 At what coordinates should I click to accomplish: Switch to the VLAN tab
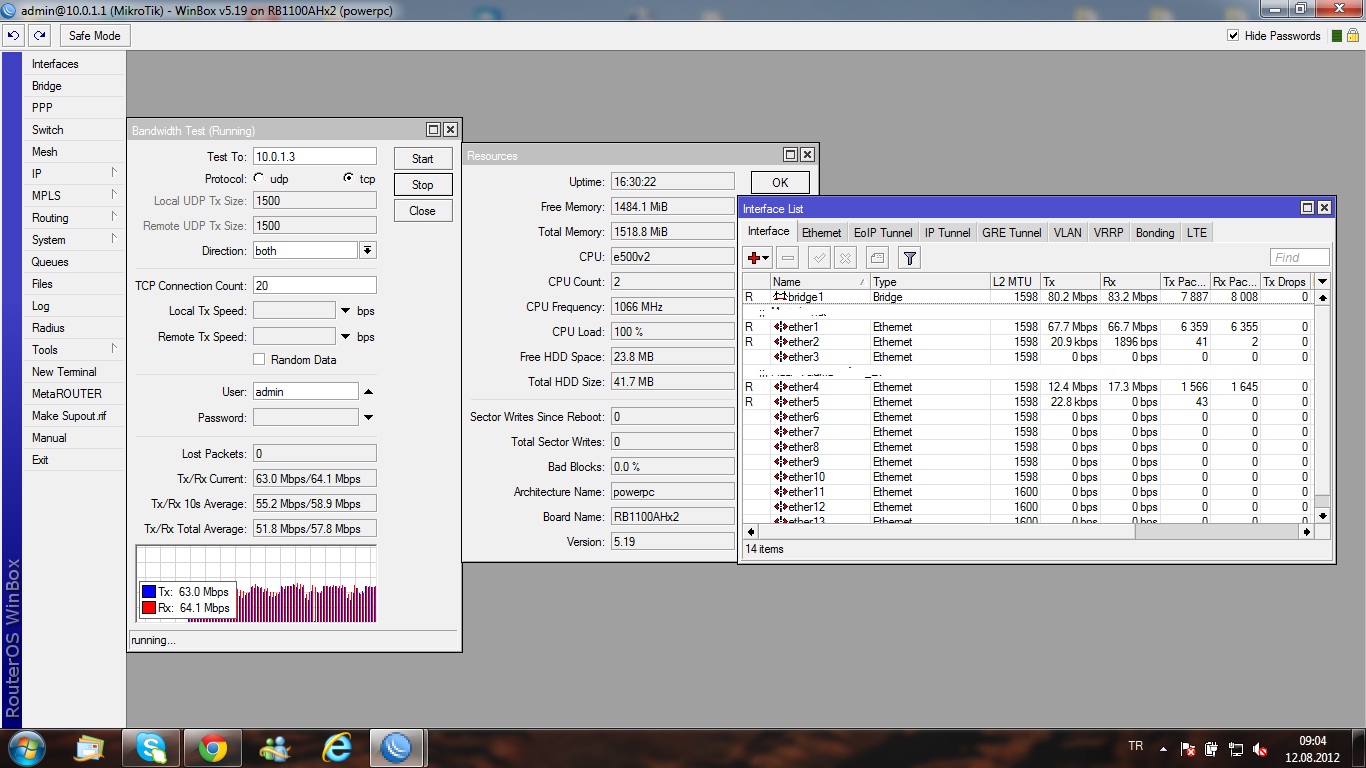[x=1067, y=232]
